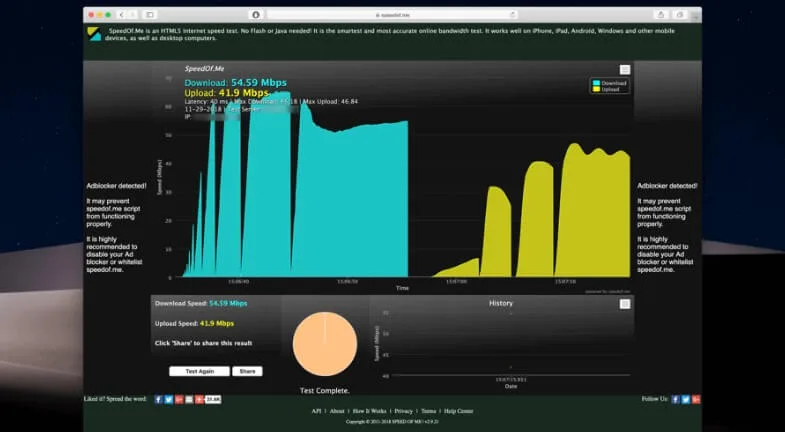The width and height of the screenshot is (785, 432).
Task: Click the cyan download area in chart
Action: pyautogui.click(x=350, y=200)
